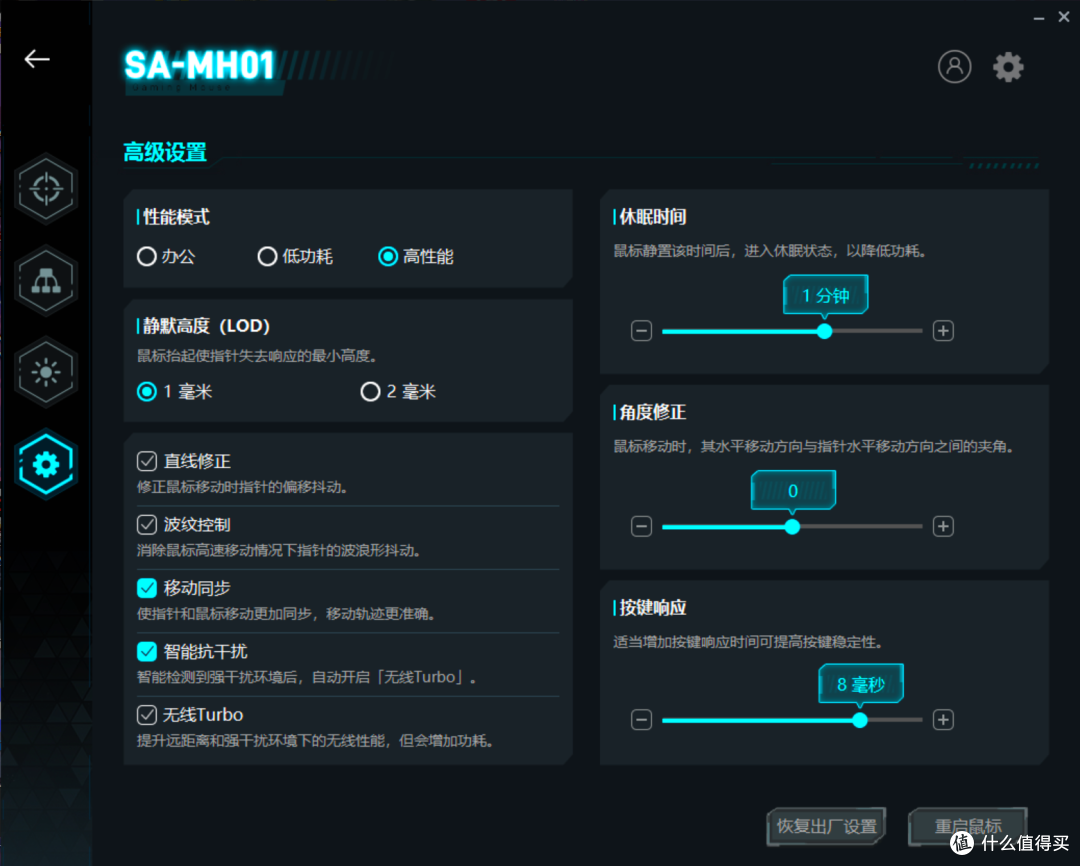This screenshot has width=1080, height=866.
Task: Click the 休眠时间 slider handle
Action: click(x=824, y=331)
